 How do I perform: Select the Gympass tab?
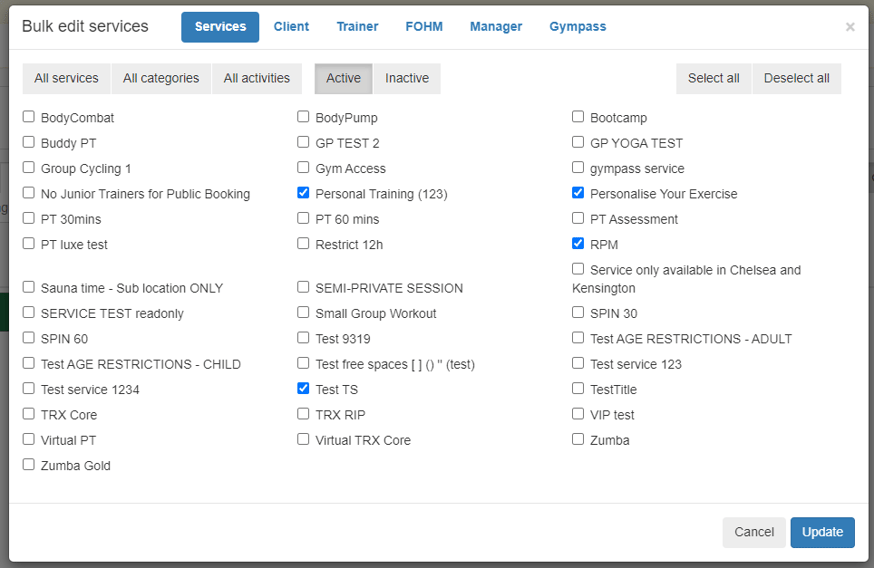click(577, 27)
